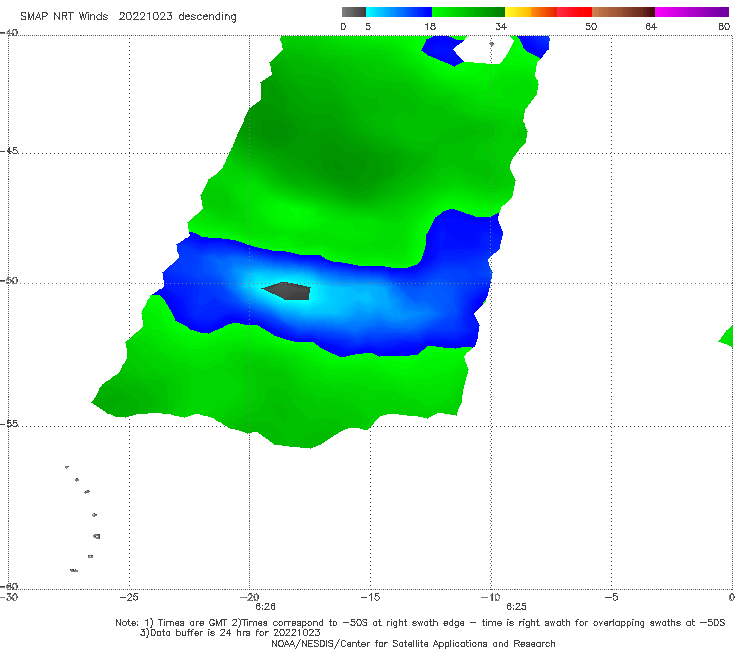
Task: Click the latitude axis label '-45'
Action: pyautogui.click(x=9, y=151)
